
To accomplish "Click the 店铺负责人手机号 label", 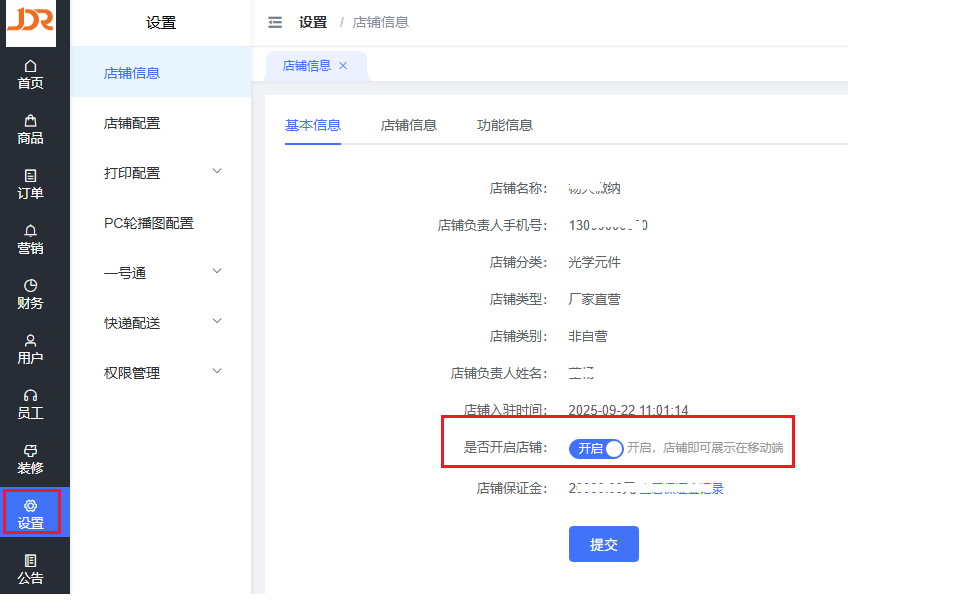I will click(492, 226).
